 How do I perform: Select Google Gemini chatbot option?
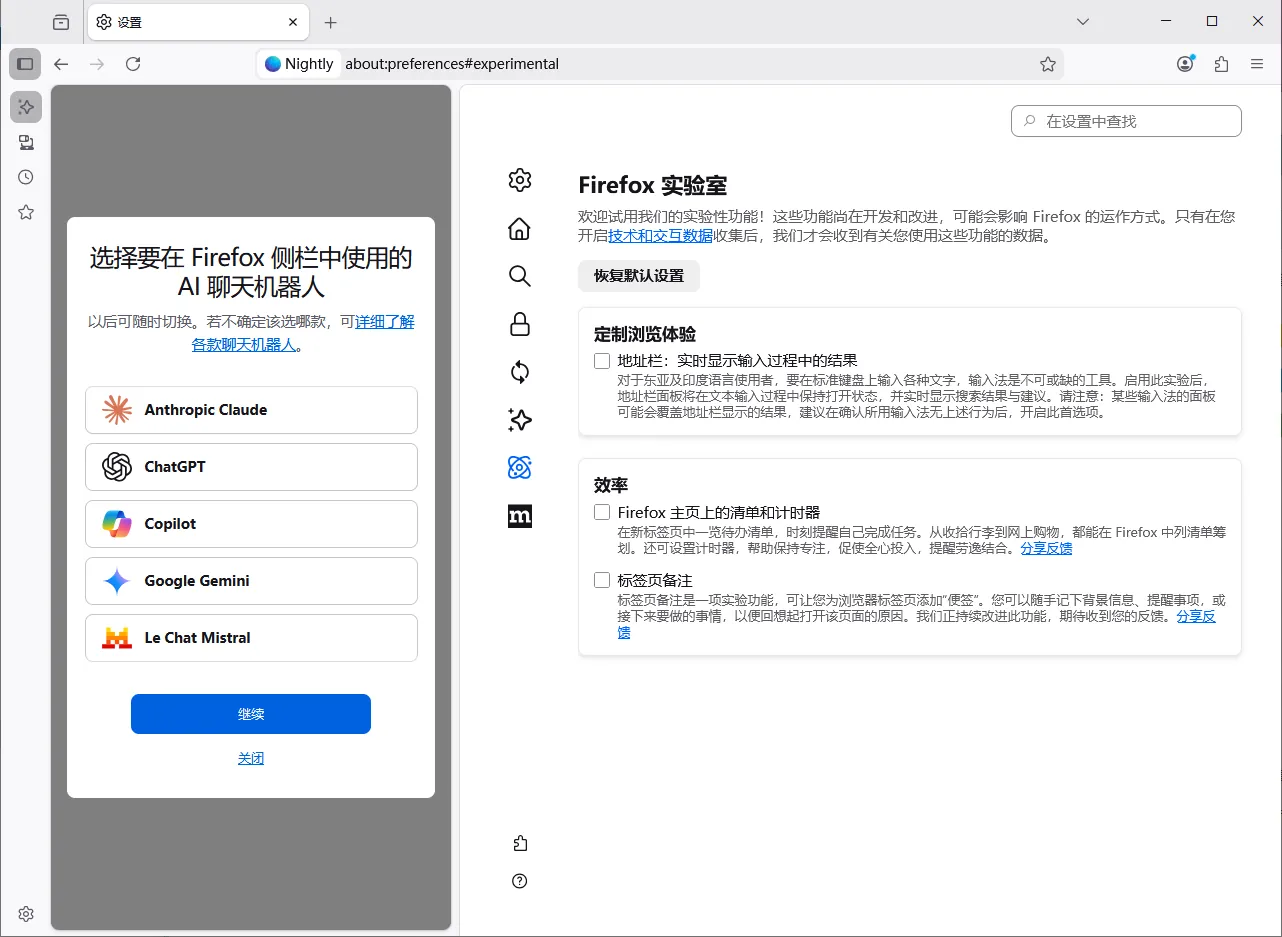click(251, 581)
